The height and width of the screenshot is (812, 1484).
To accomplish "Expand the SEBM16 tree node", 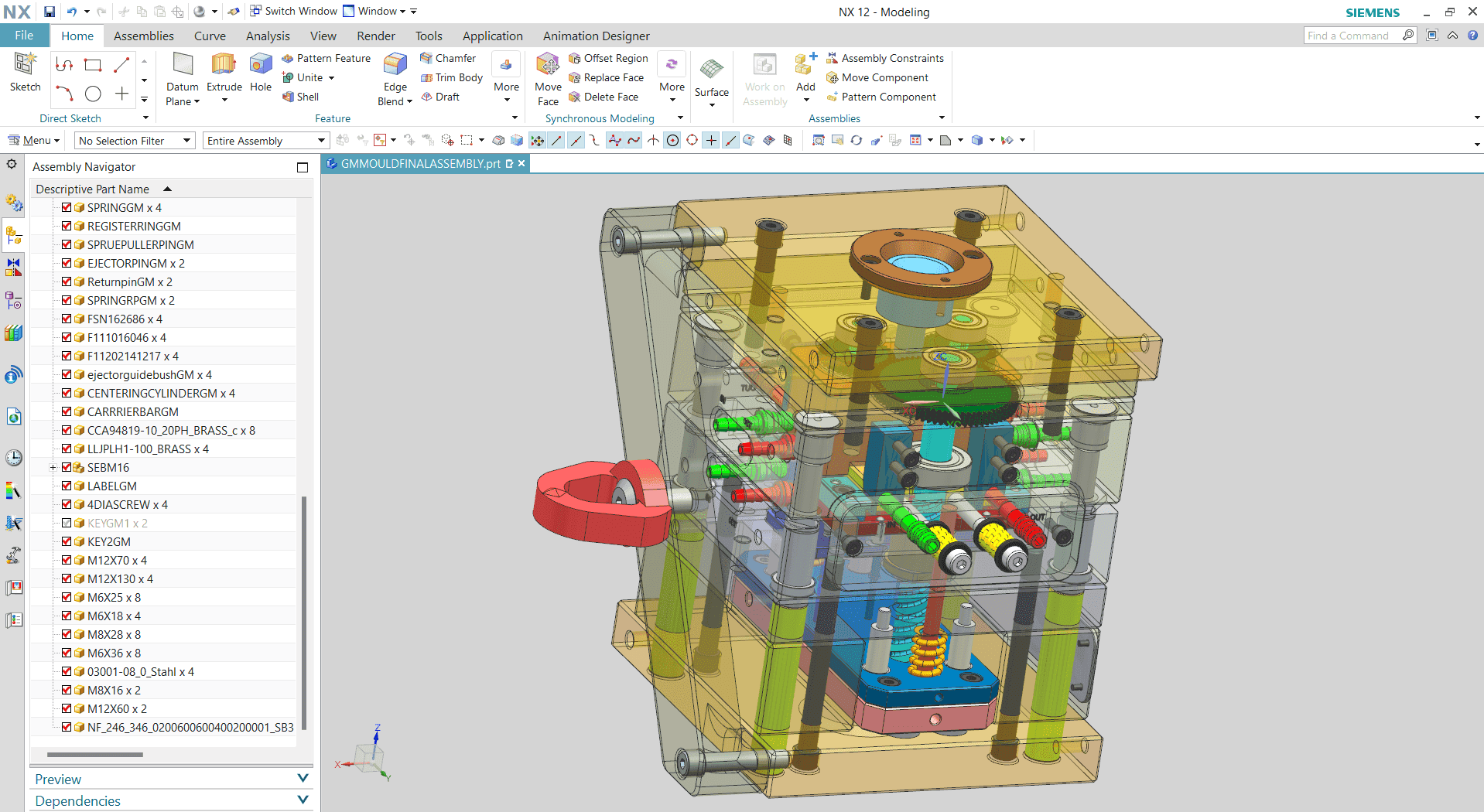I will 53,467.
